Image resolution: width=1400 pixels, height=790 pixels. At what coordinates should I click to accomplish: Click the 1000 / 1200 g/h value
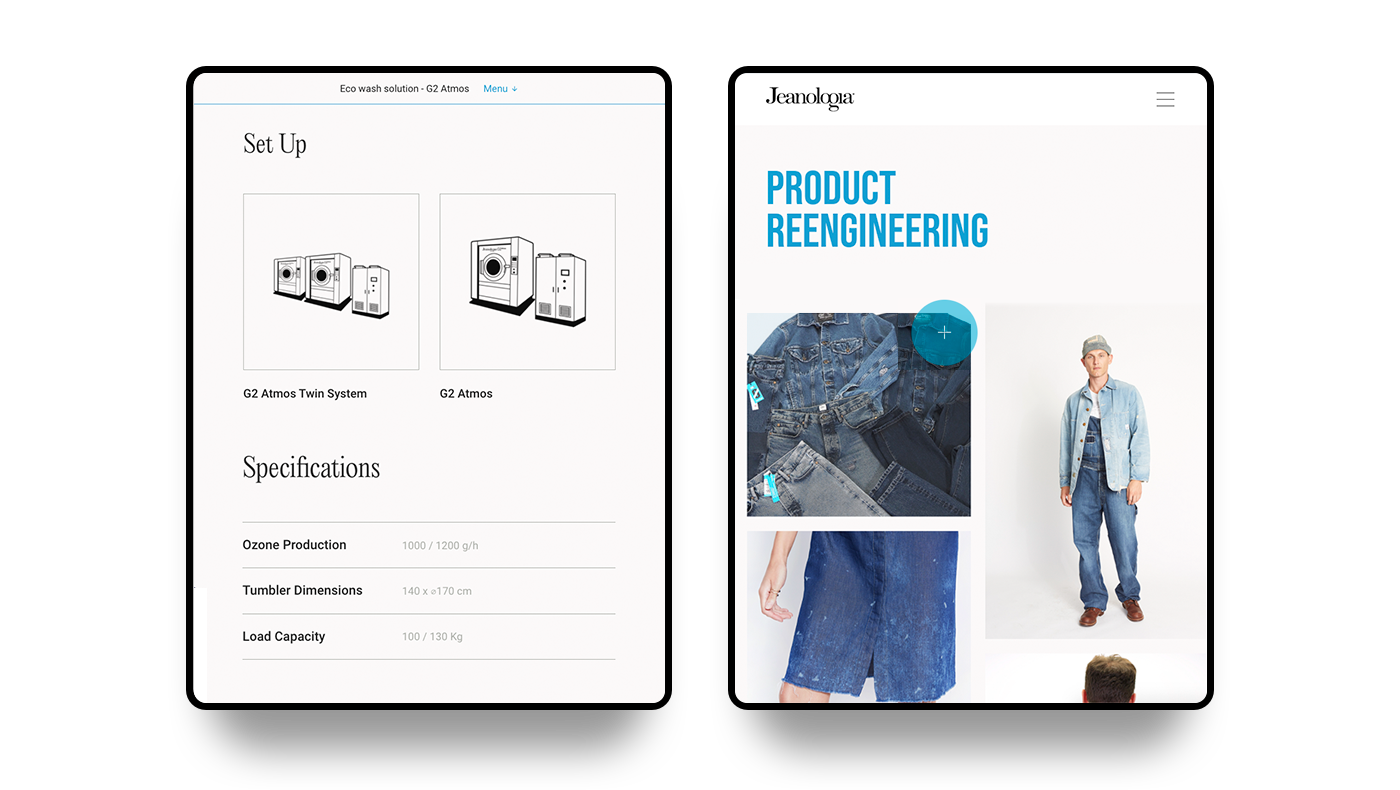pos(440,546)
